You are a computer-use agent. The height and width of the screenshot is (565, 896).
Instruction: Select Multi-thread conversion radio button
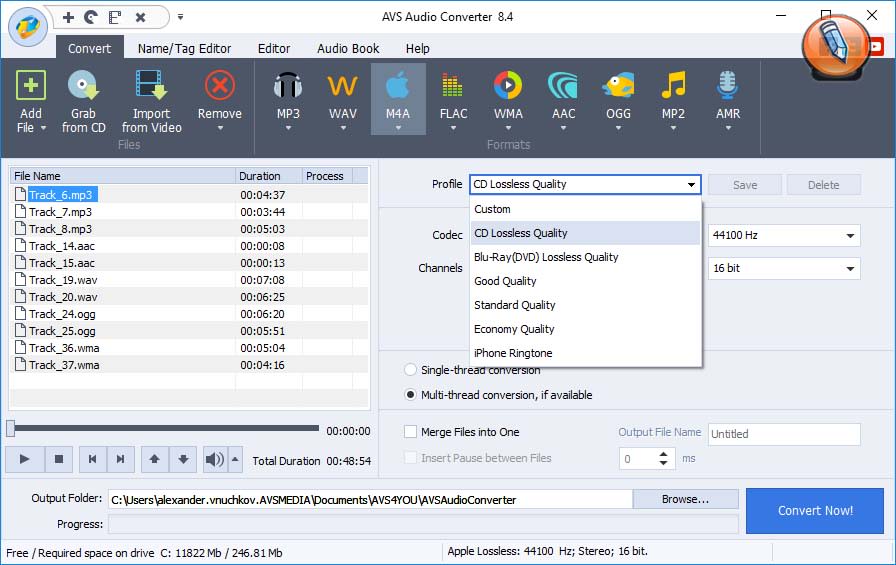tap(410, 395)
